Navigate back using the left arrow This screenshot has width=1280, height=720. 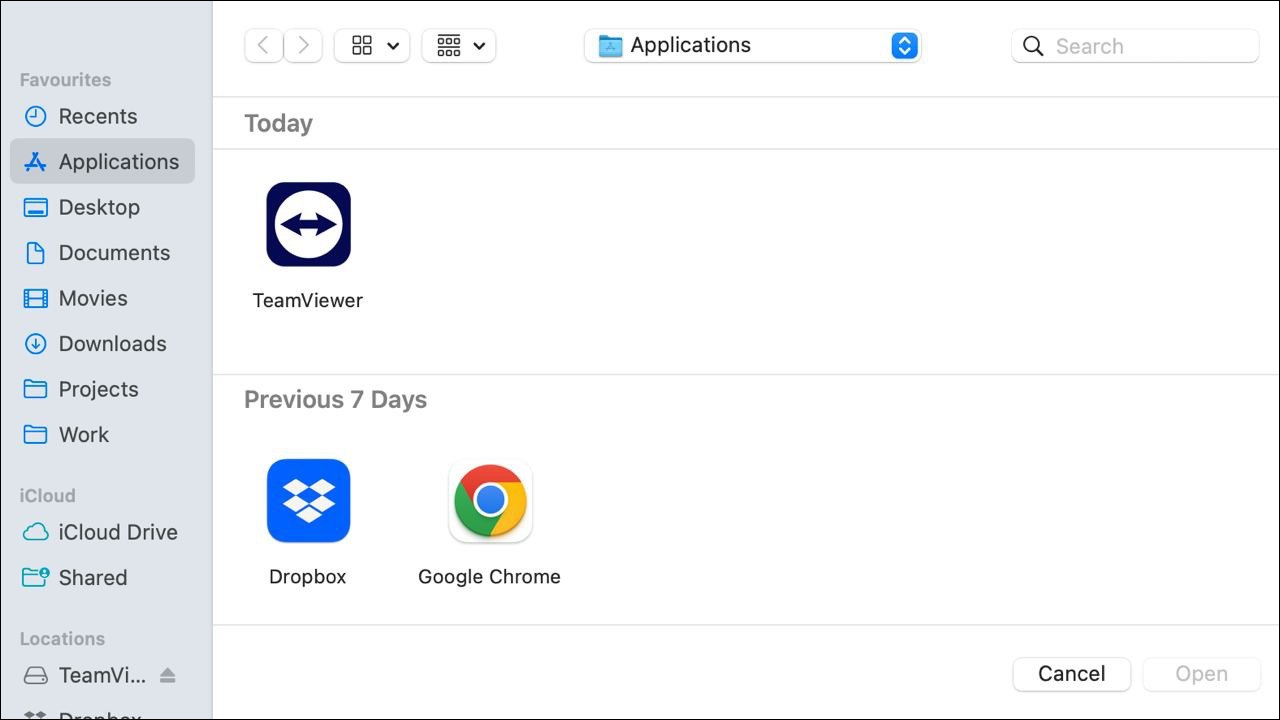[263, 45]
